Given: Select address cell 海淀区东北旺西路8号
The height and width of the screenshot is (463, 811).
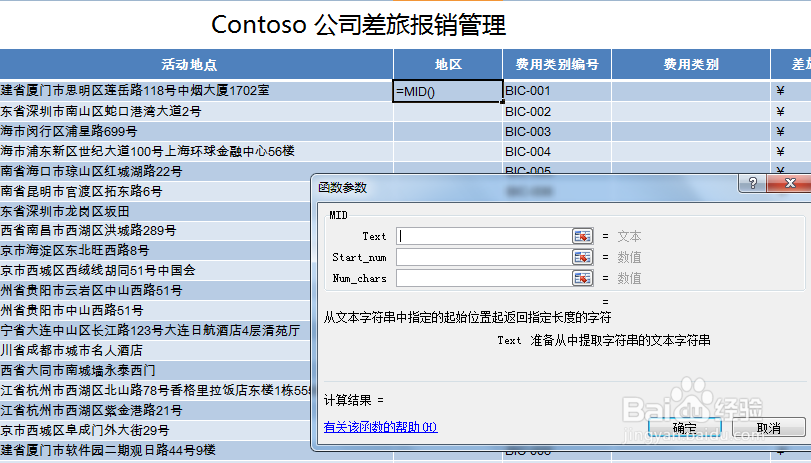Looking at the screenshot, I should point(155,251).
